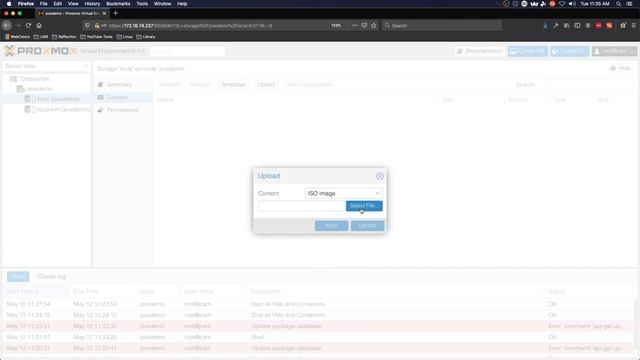The width and height of the screenshot is (640, 360).
Task: Open the Server View dropdown
Action: (x=47, y=66)
